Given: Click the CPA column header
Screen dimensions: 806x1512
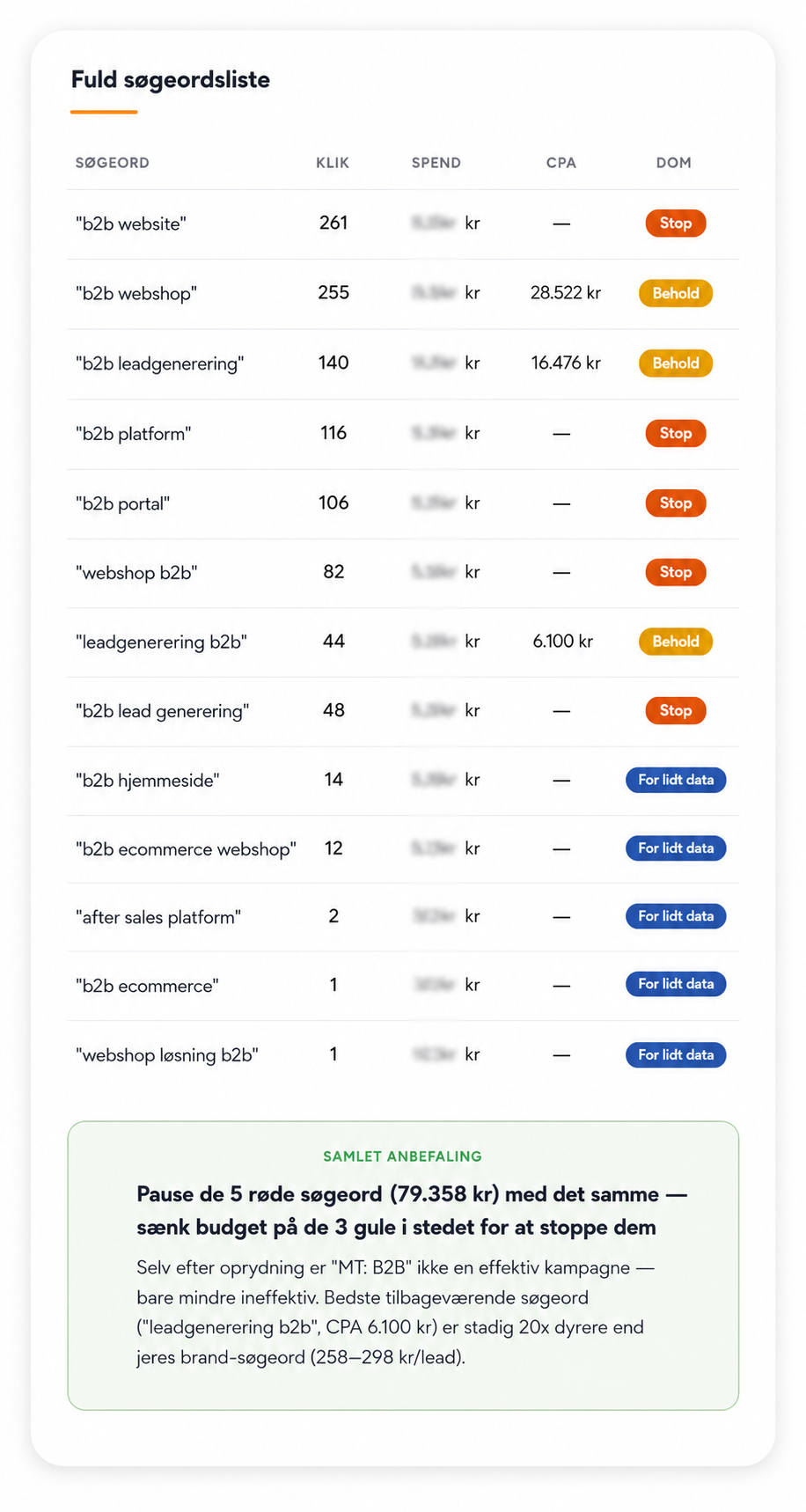Looking at the screenshot, I should pyautogui.click(x=561, y=163).
